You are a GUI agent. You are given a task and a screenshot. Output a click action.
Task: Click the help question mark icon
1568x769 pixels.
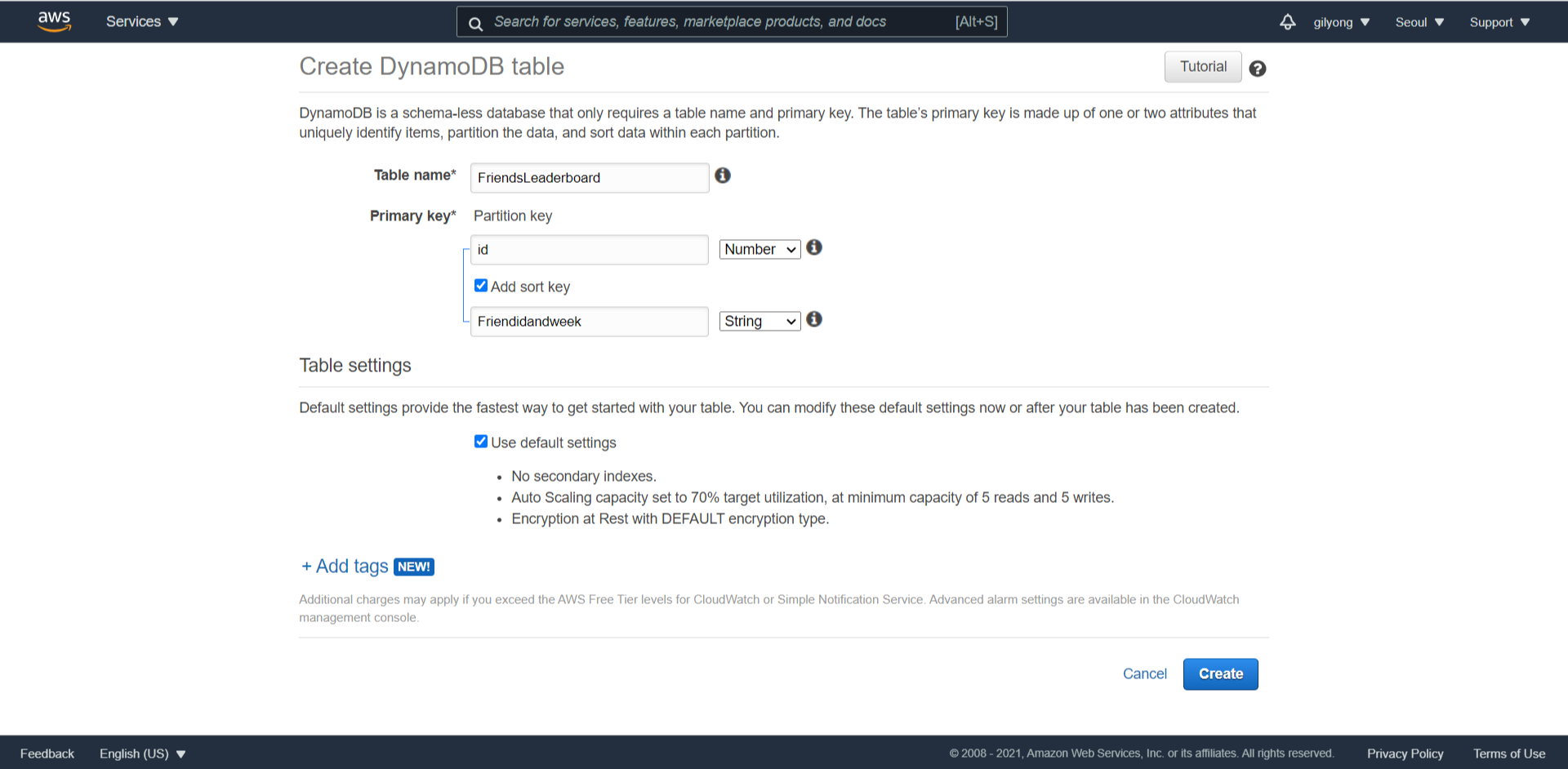pos(1258,69)
